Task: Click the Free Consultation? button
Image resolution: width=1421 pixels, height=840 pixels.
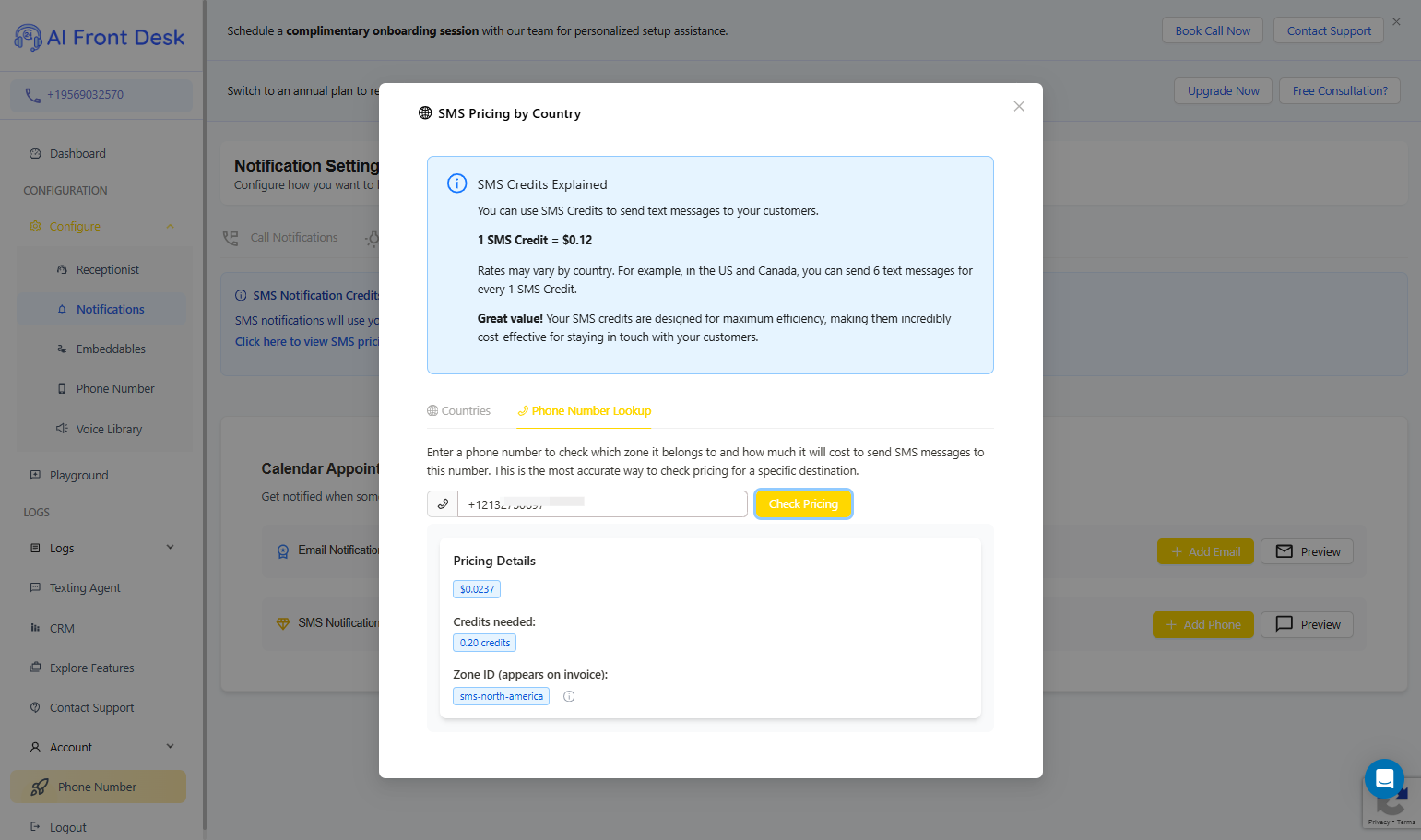Action: tap(1340, 90)
